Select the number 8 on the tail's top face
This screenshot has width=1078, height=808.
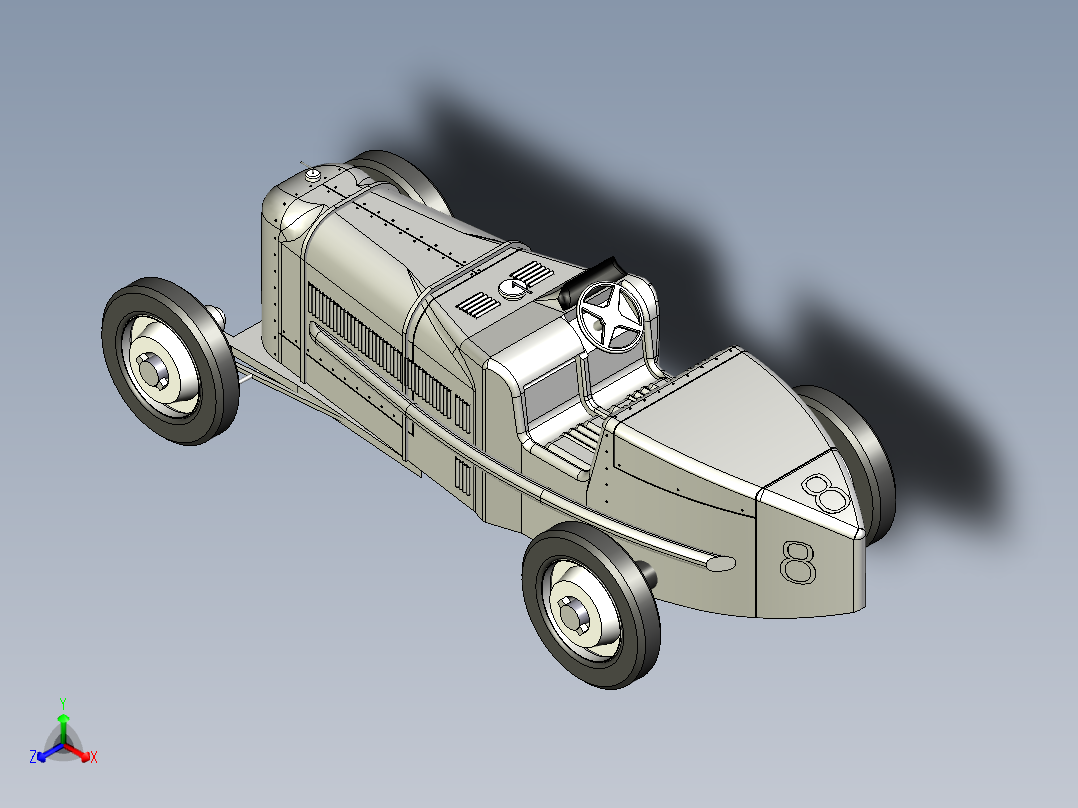[x=825, y=493]
